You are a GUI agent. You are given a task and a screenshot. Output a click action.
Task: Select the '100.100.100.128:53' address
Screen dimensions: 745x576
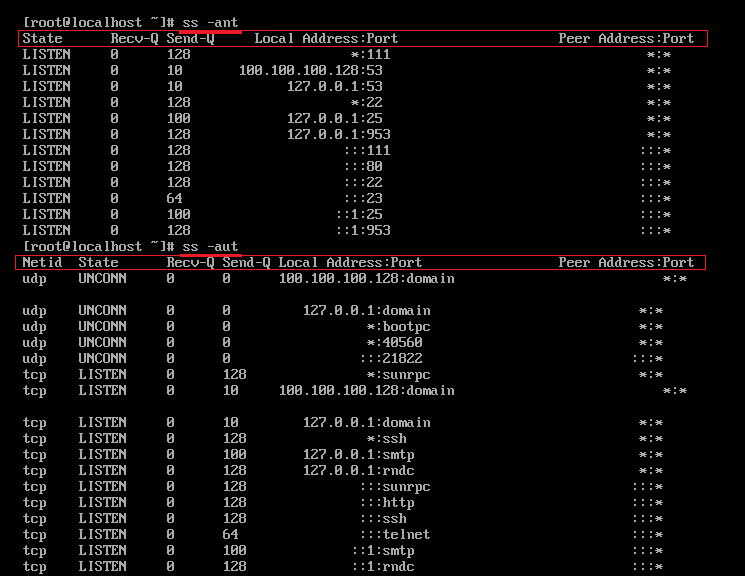pos(310,70)
